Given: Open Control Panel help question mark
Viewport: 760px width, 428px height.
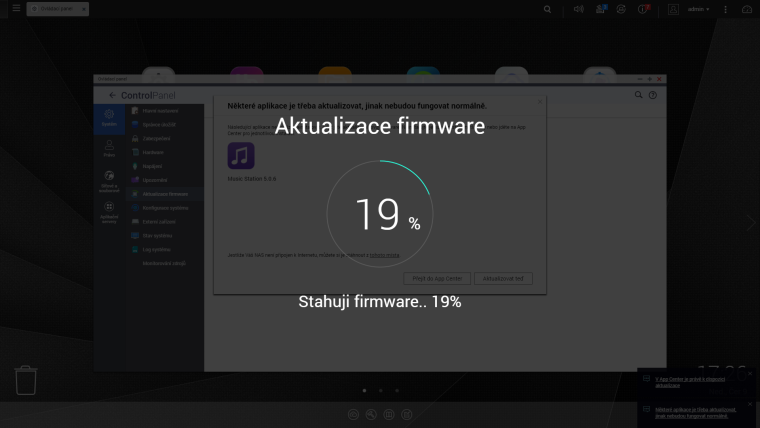Looking at the screenshot, I should pyautogui.click(x=653, y=95).
